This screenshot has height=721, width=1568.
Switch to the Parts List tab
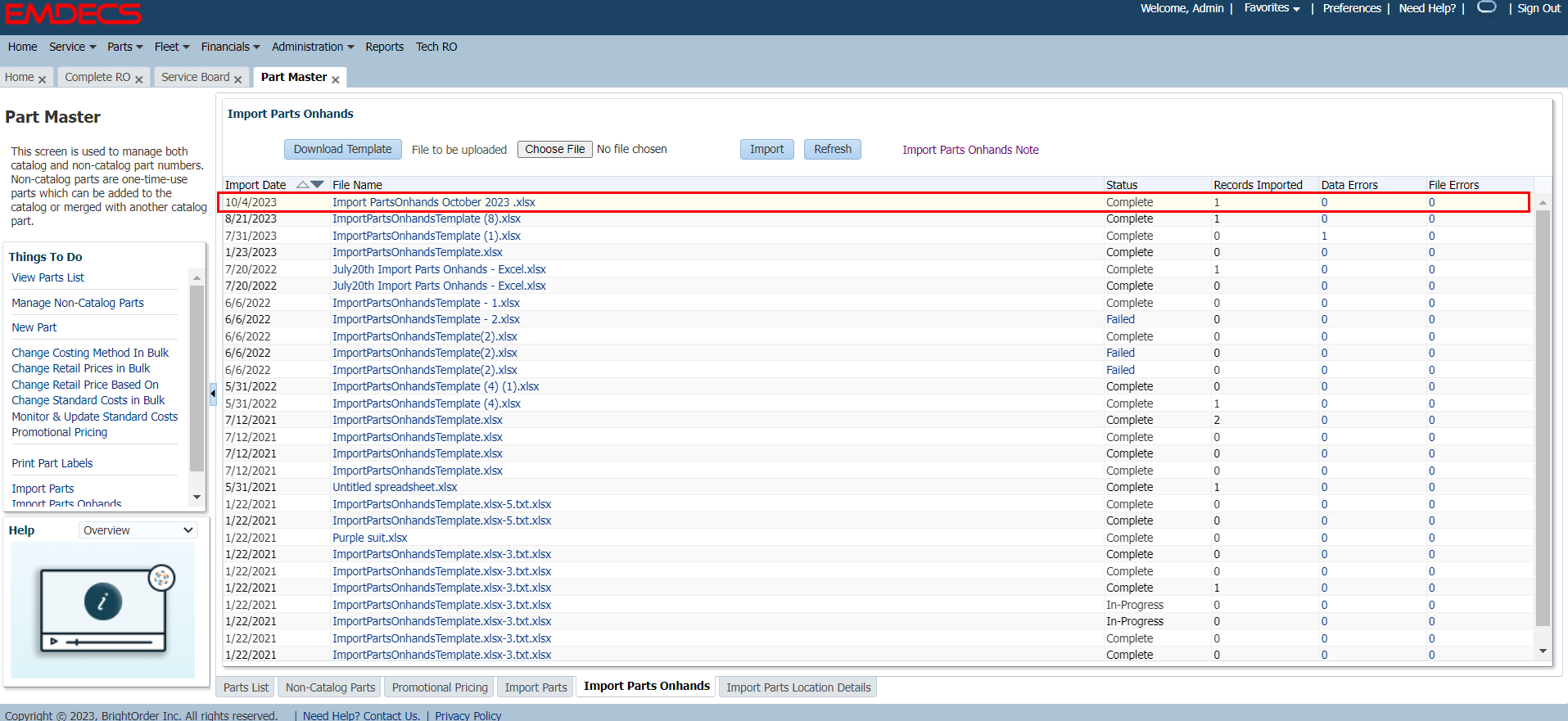[246, 687]
